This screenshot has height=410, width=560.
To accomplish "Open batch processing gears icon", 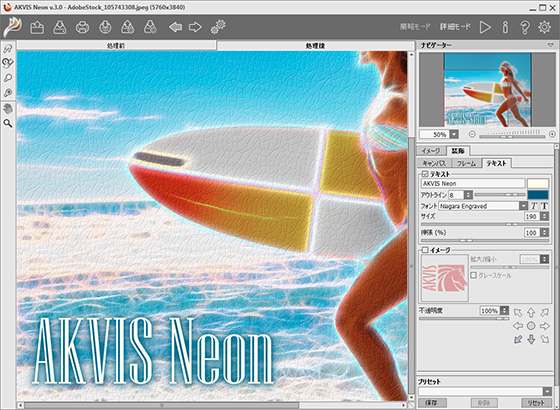I will click(x=218, y=27).
